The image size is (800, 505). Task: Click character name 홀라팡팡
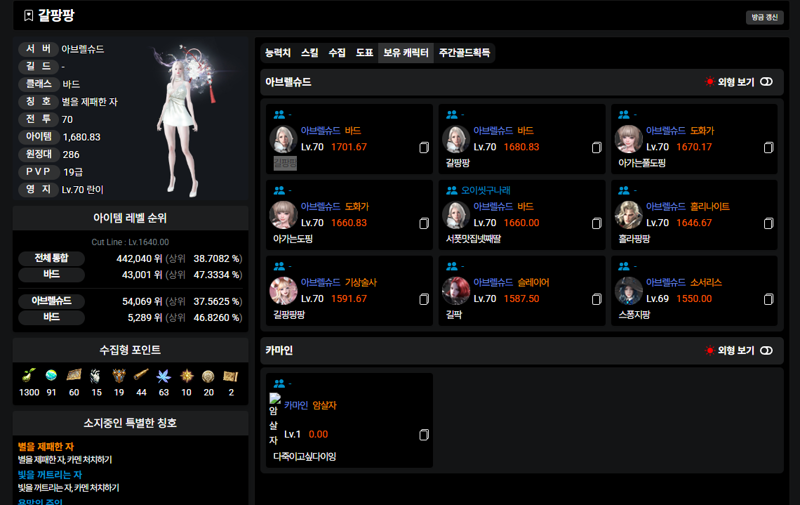(634, 239)
